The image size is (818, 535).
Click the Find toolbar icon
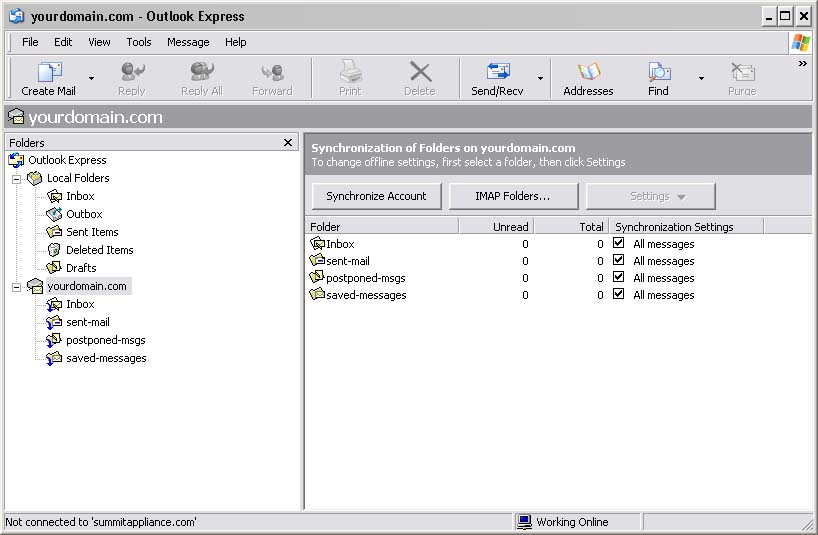tap(659, 72)
